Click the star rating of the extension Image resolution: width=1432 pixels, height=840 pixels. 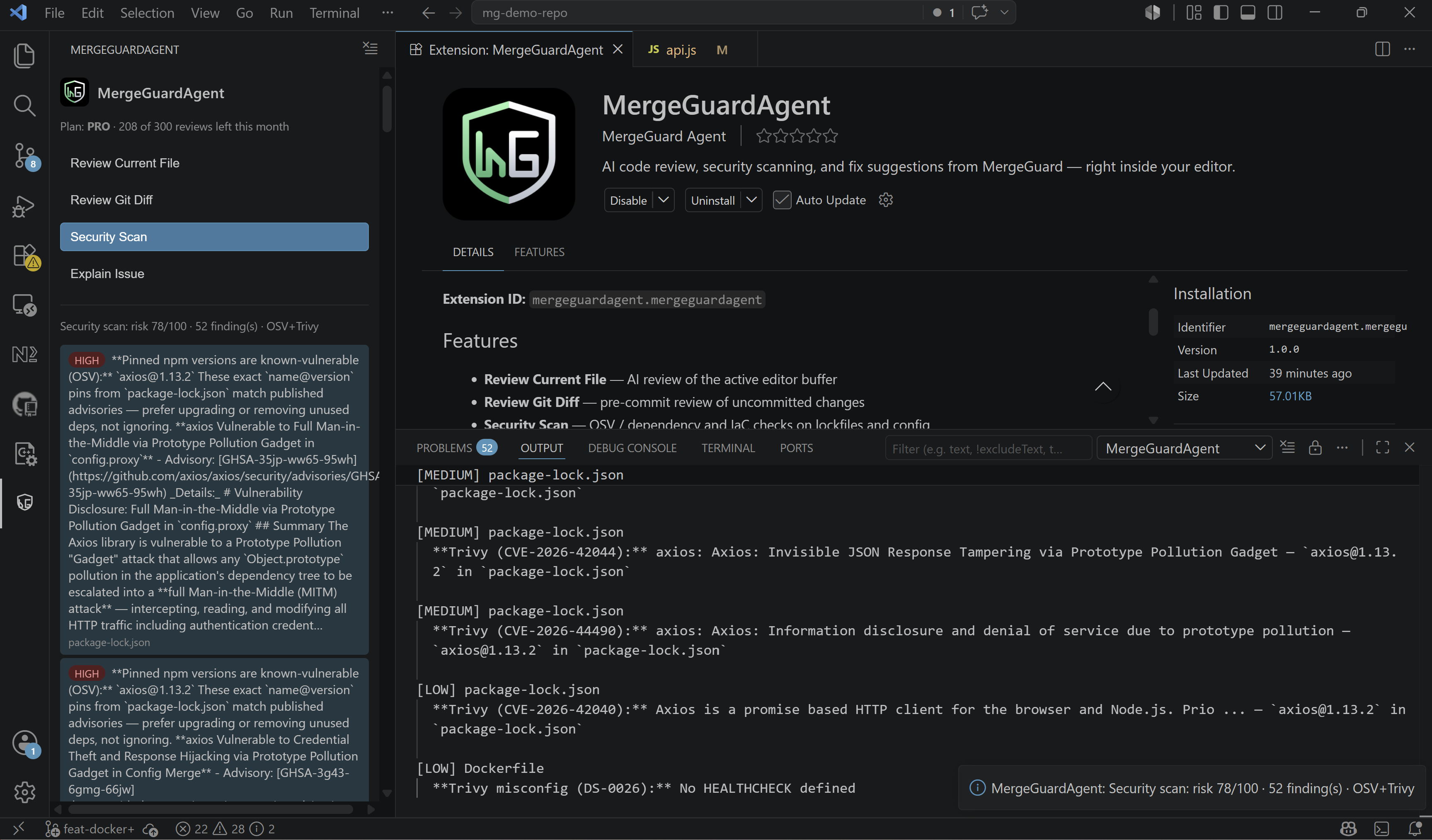pos(797,136)
